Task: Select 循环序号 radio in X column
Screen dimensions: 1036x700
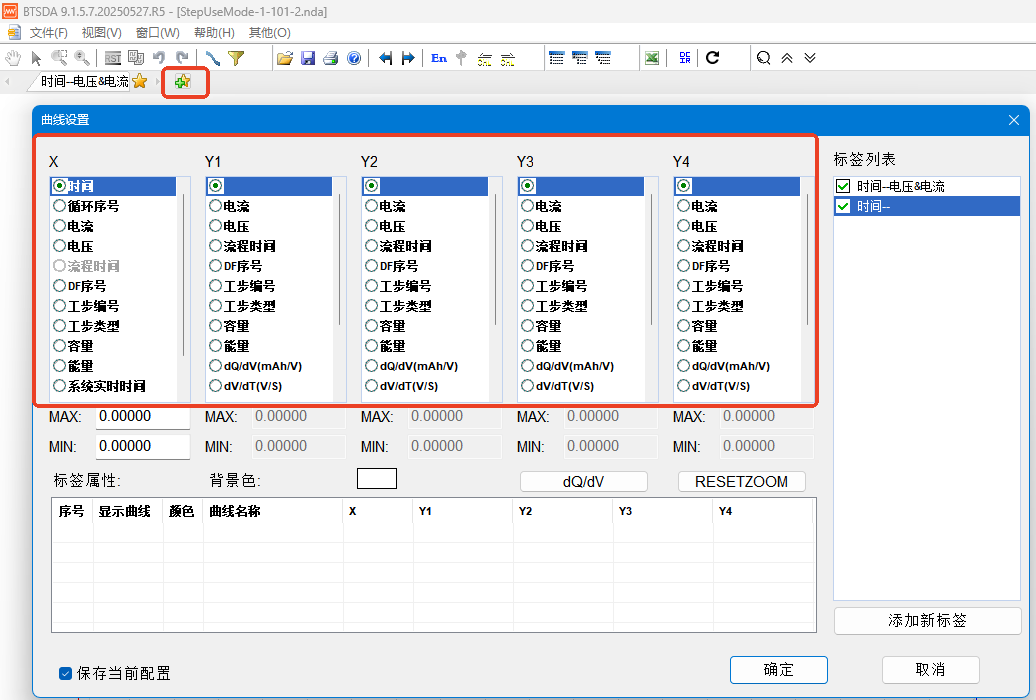Action: coord(59,206)
